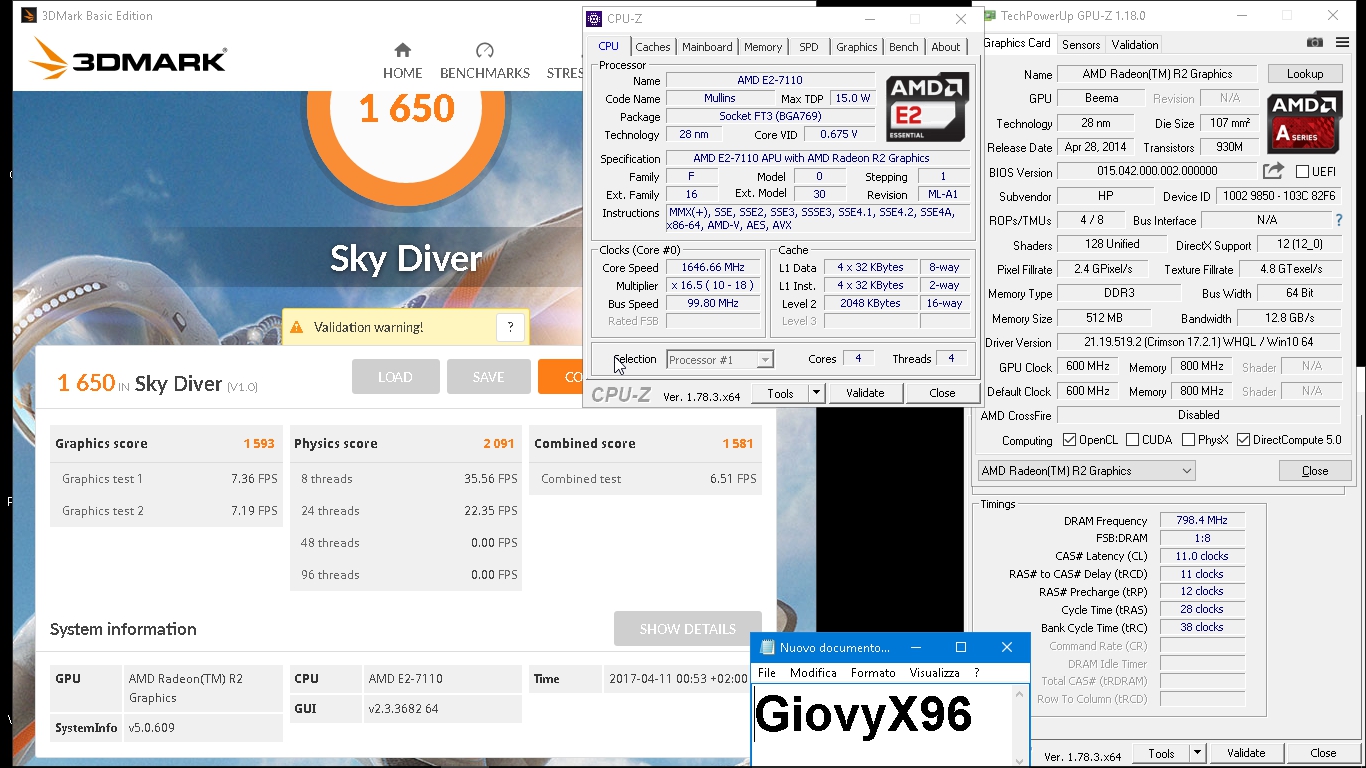This screenshot has width=1366, height=768.
Task: Click Validate in the front CPU-Z window
Action: [x=865, y=394]
